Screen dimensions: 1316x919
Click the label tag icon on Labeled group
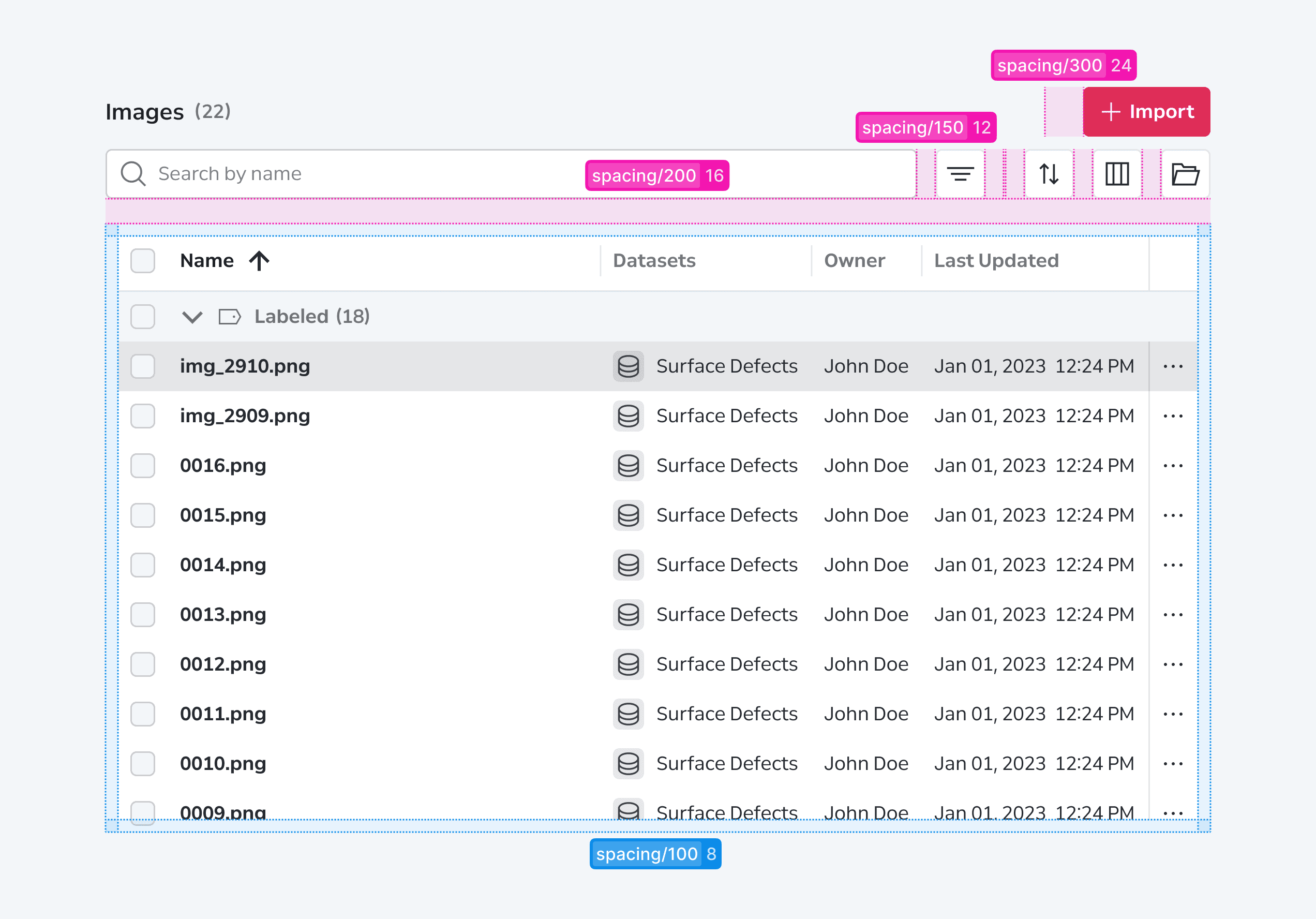click(230, 317)
